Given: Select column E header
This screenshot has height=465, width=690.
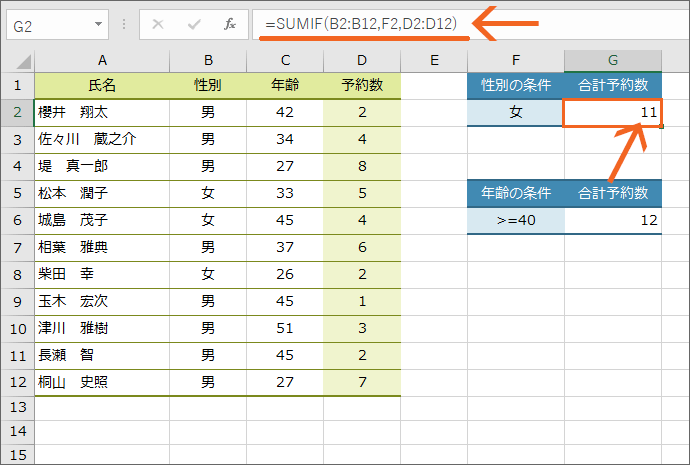Looking at the screenshot, I should point(434,60).
